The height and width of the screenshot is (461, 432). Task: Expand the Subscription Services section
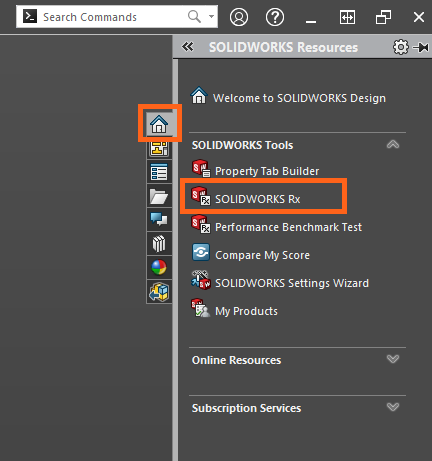(x=393, y=407)
